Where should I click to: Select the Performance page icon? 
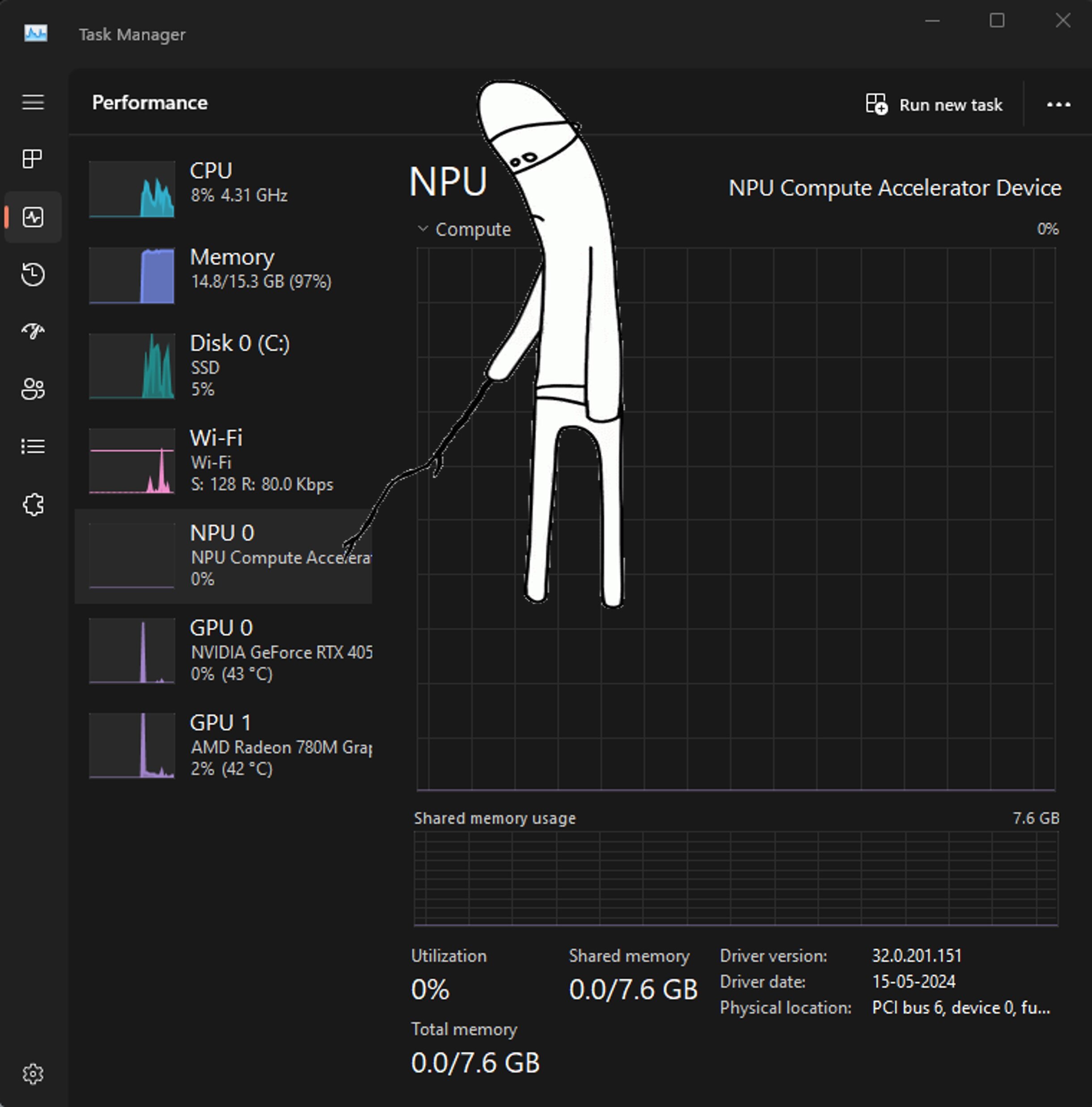pos(33,217)
